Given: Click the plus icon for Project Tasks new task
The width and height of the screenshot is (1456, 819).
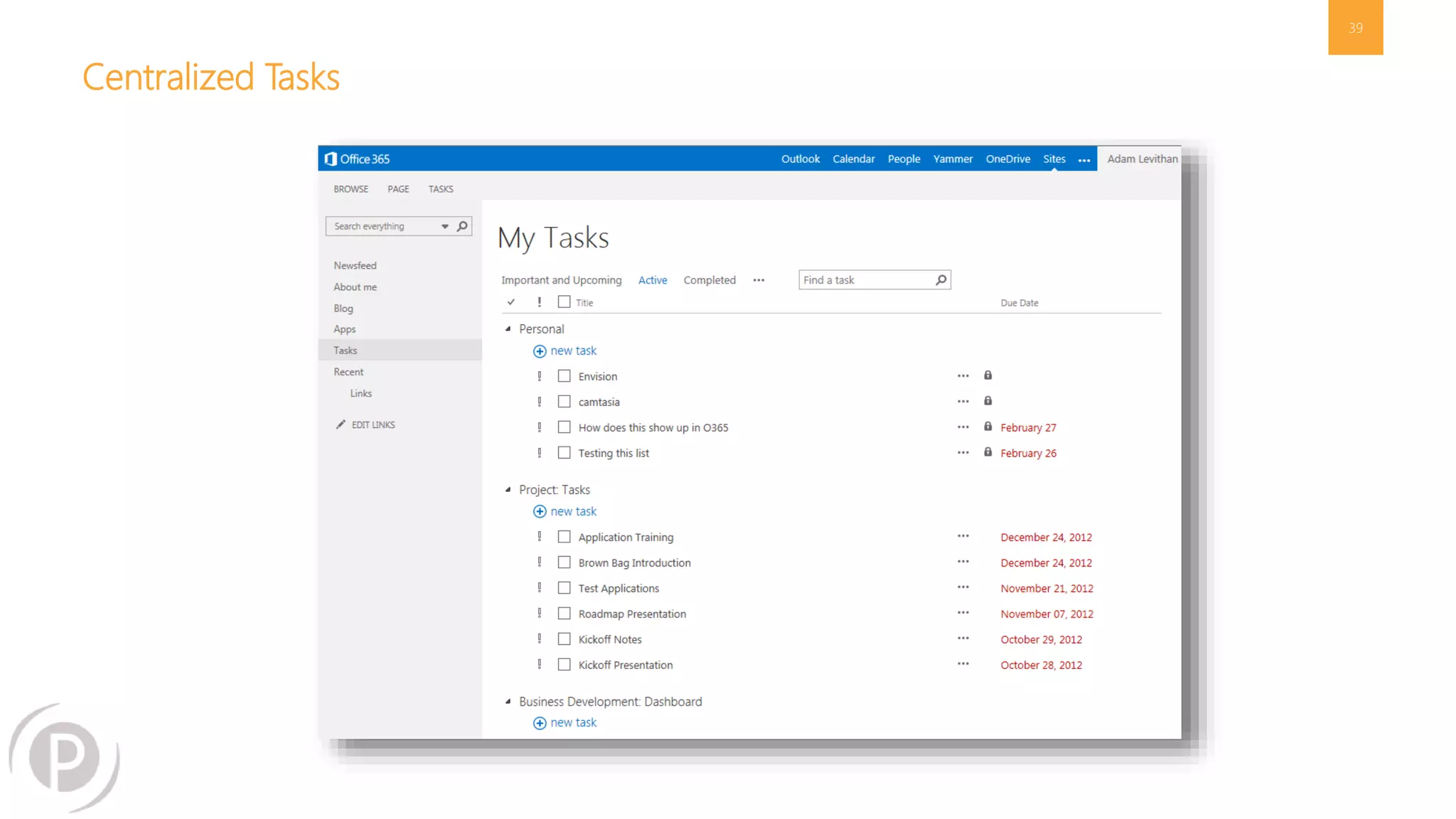Looking at the screenshot, I should [540, 512].
